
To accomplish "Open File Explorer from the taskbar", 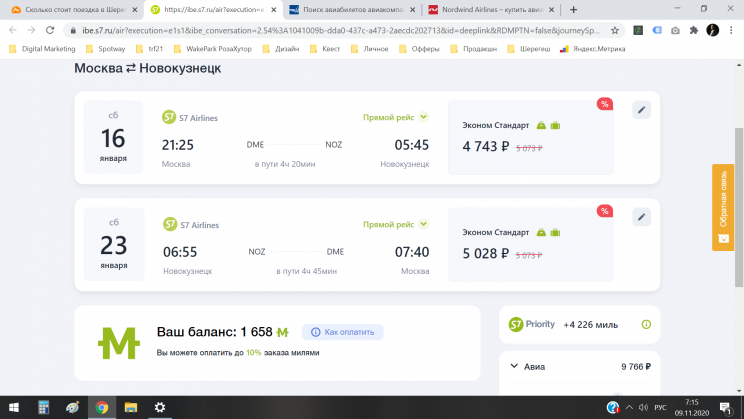I will click(130, 408).
